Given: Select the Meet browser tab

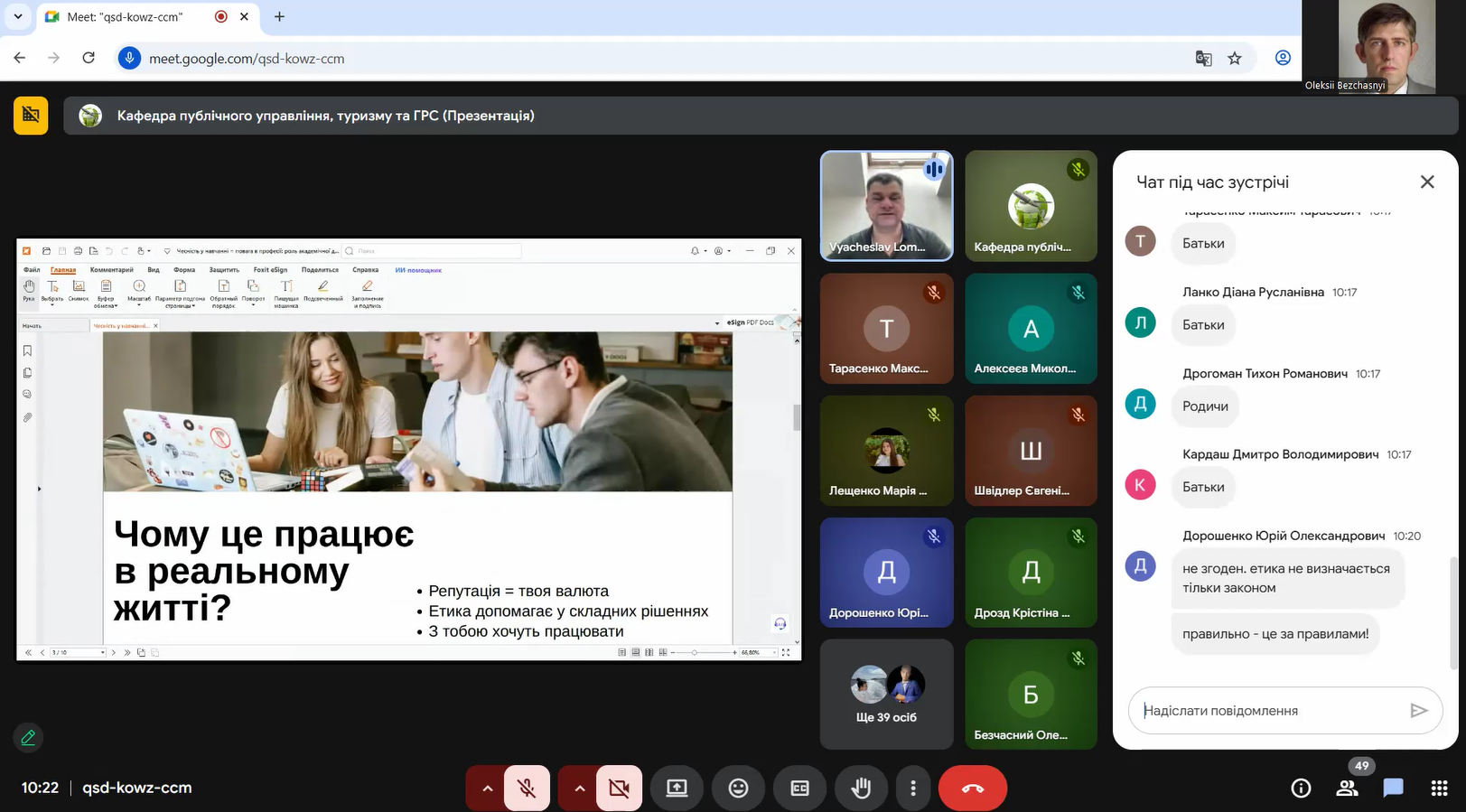Looking at the screenshot, I should point(126,17).
